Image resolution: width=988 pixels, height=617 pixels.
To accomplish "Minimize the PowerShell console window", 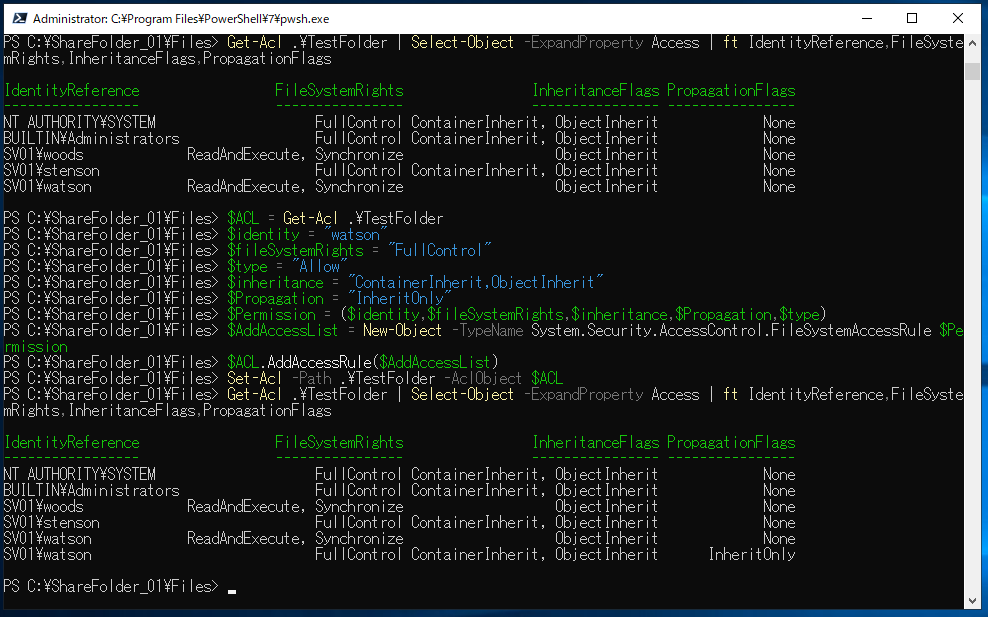I will [865, 18].
